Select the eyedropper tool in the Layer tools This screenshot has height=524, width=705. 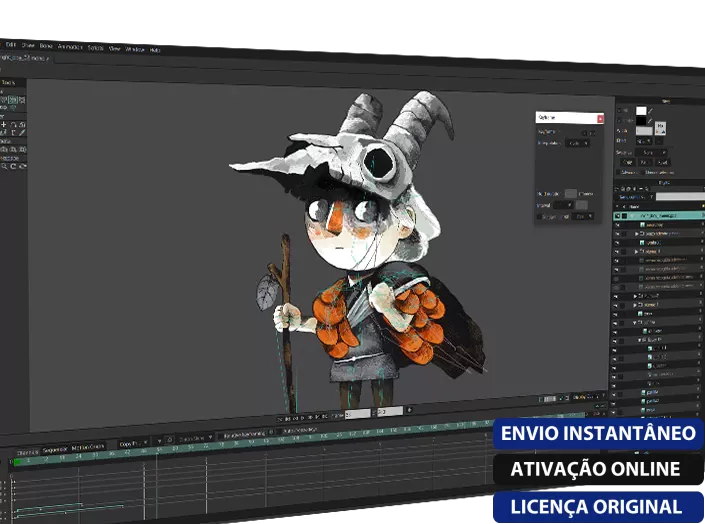[x=22, y=132]
